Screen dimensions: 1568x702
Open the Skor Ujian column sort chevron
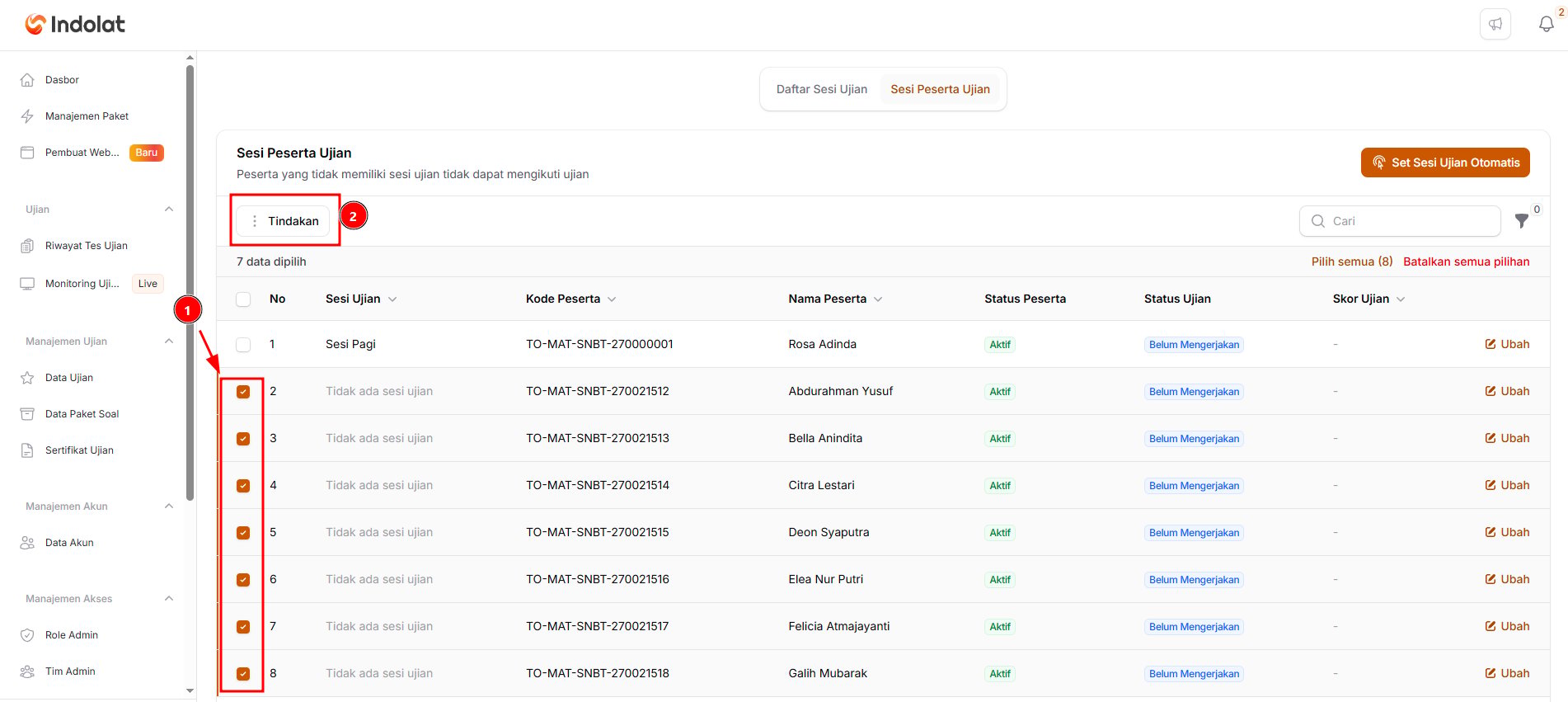click(1401, 299)
